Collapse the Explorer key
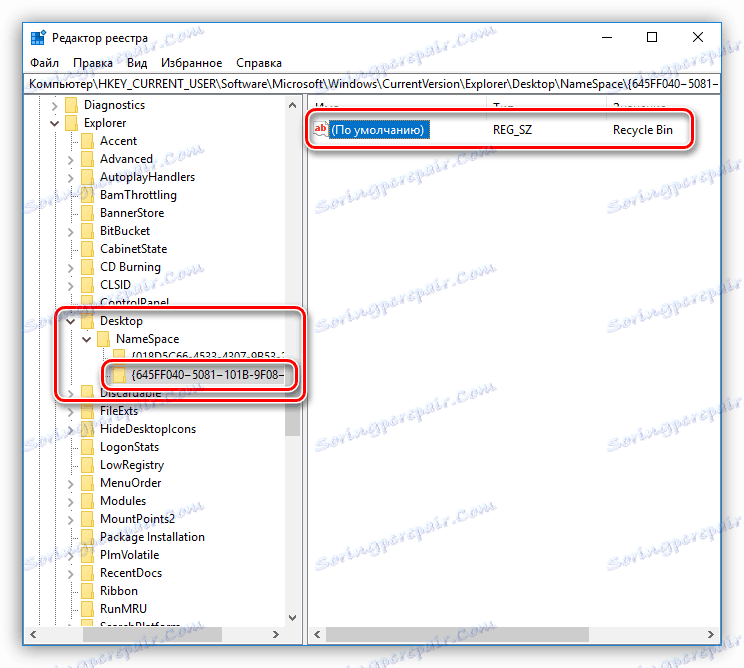 55,123
